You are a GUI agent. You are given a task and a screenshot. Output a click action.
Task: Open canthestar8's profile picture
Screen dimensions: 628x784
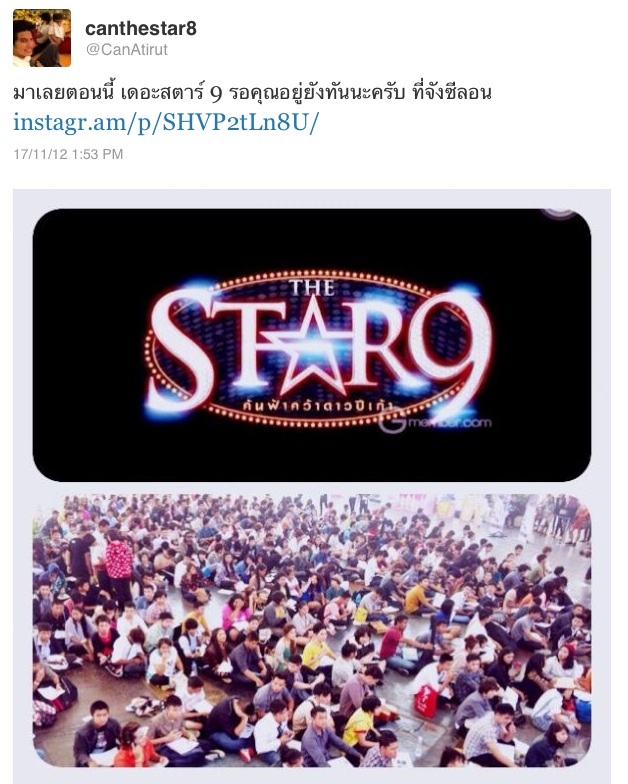pos(42,38)
